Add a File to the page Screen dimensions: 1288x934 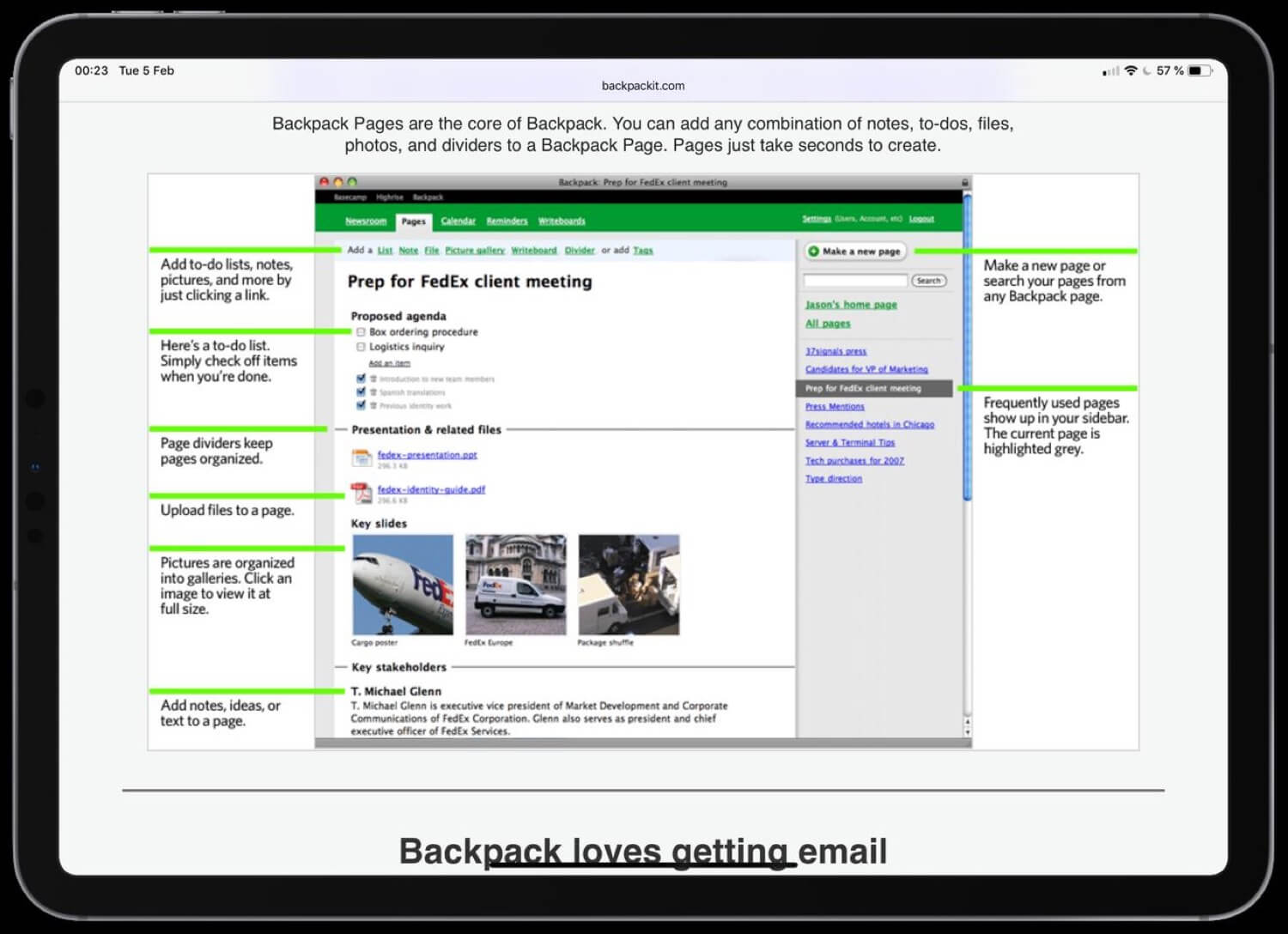pos(431,251)
